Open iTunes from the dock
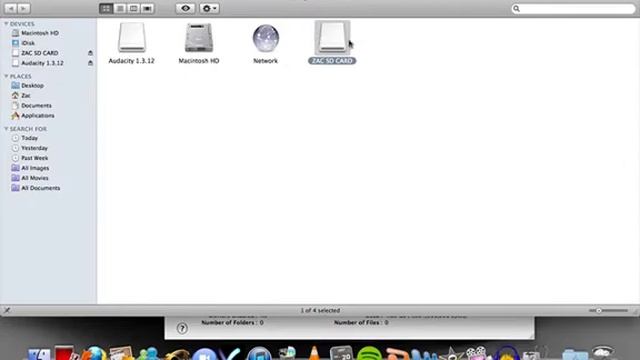Screen dimensions: 640x360 pos(259,353)
